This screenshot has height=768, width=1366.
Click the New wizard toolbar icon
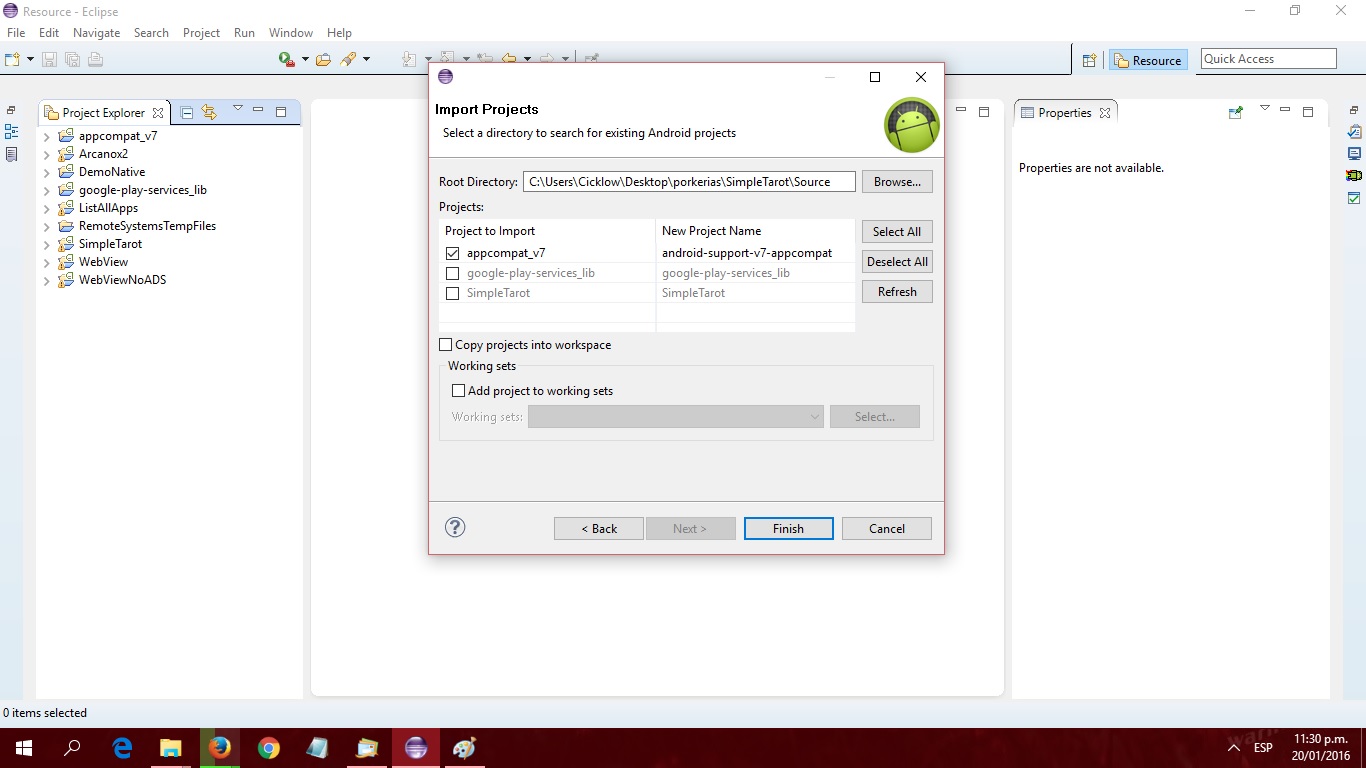click(13, 60)
